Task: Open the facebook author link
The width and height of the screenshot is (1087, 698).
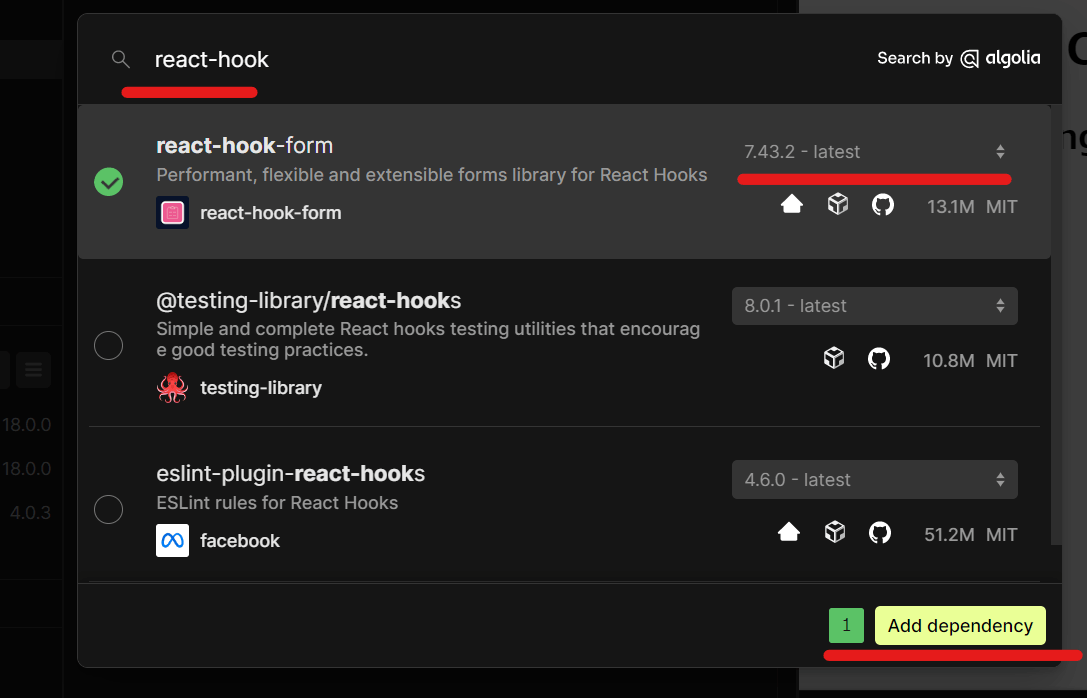Action: click(x=240, y=541)
